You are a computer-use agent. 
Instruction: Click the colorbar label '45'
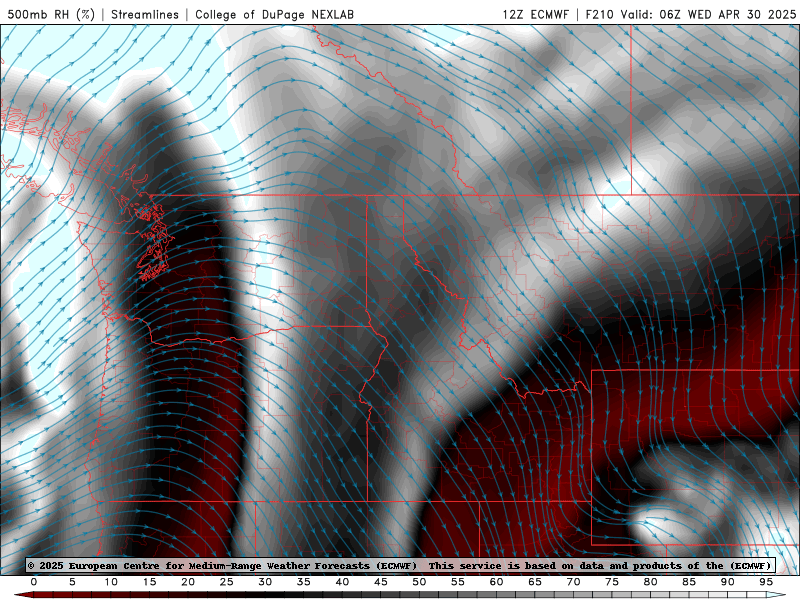click(x=381, y=582)
